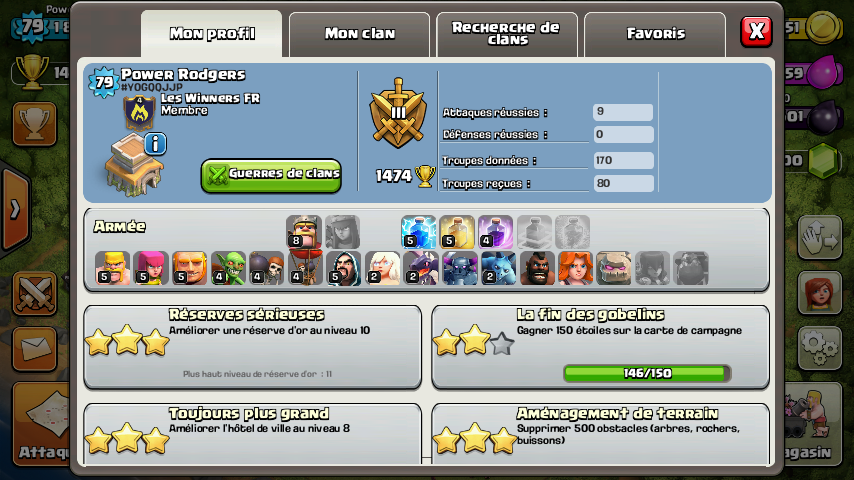The image size is (854, 480).
Task: Open the town hall info icon
Action: coord(155,144)
